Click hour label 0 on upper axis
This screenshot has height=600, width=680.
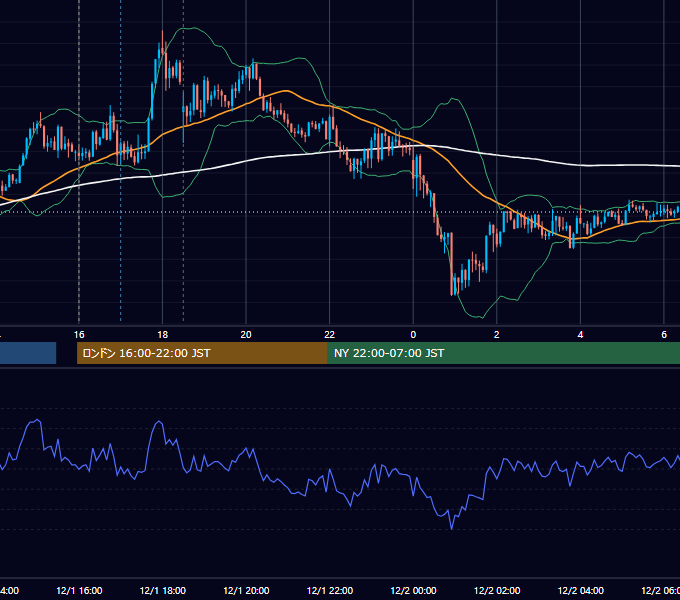click(x=413, y=335)
